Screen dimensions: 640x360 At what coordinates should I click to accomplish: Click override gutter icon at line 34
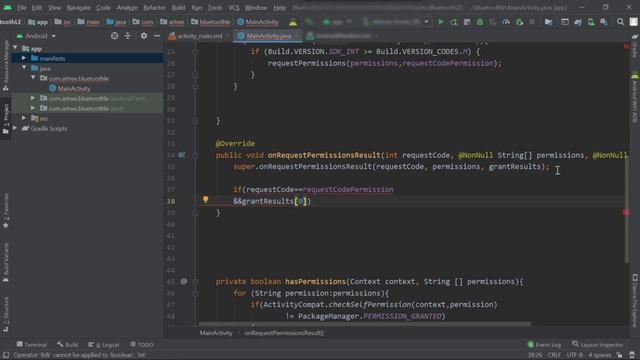coord(181,155)
